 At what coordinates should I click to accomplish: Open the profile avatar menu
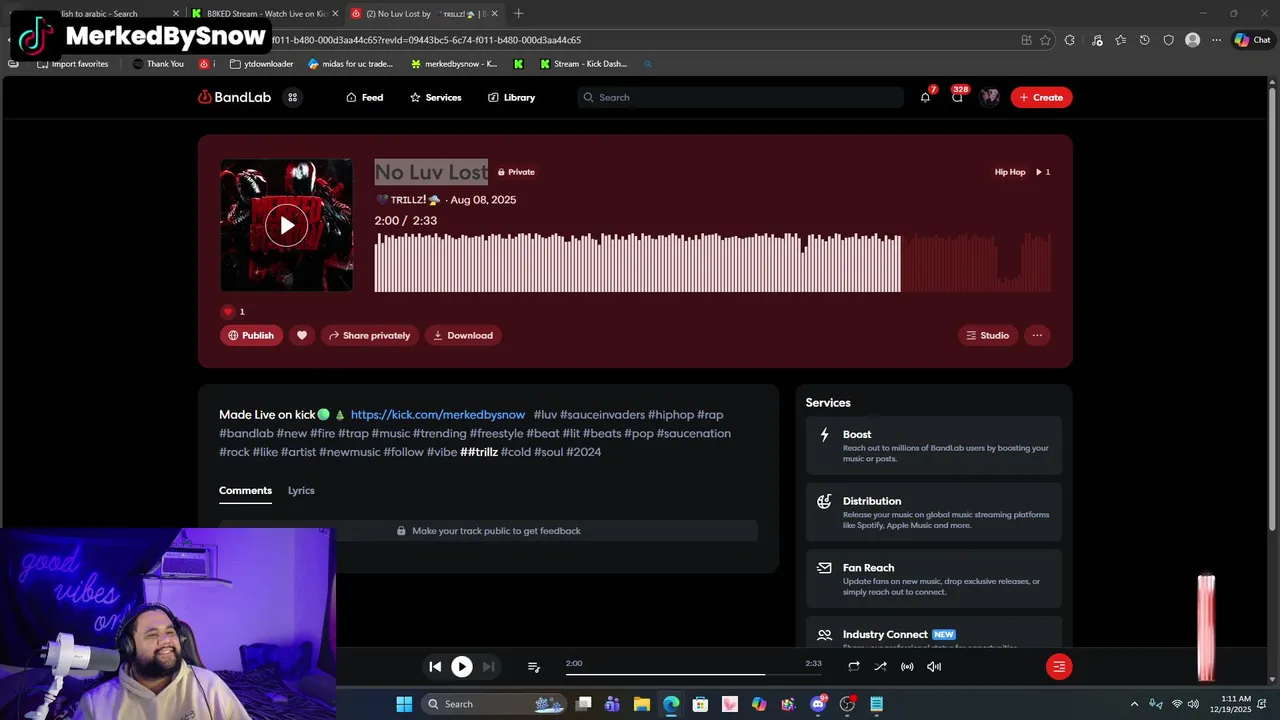pos(989,97)
